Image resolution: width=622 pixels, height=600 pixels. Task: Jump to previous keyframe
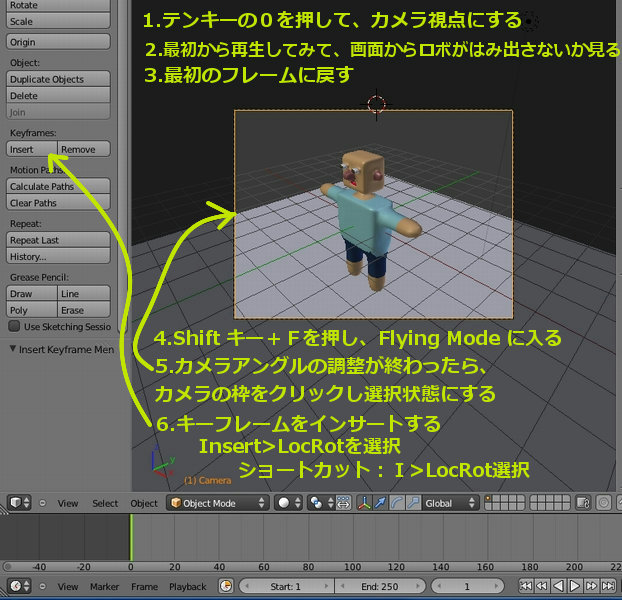click(542, 586)
